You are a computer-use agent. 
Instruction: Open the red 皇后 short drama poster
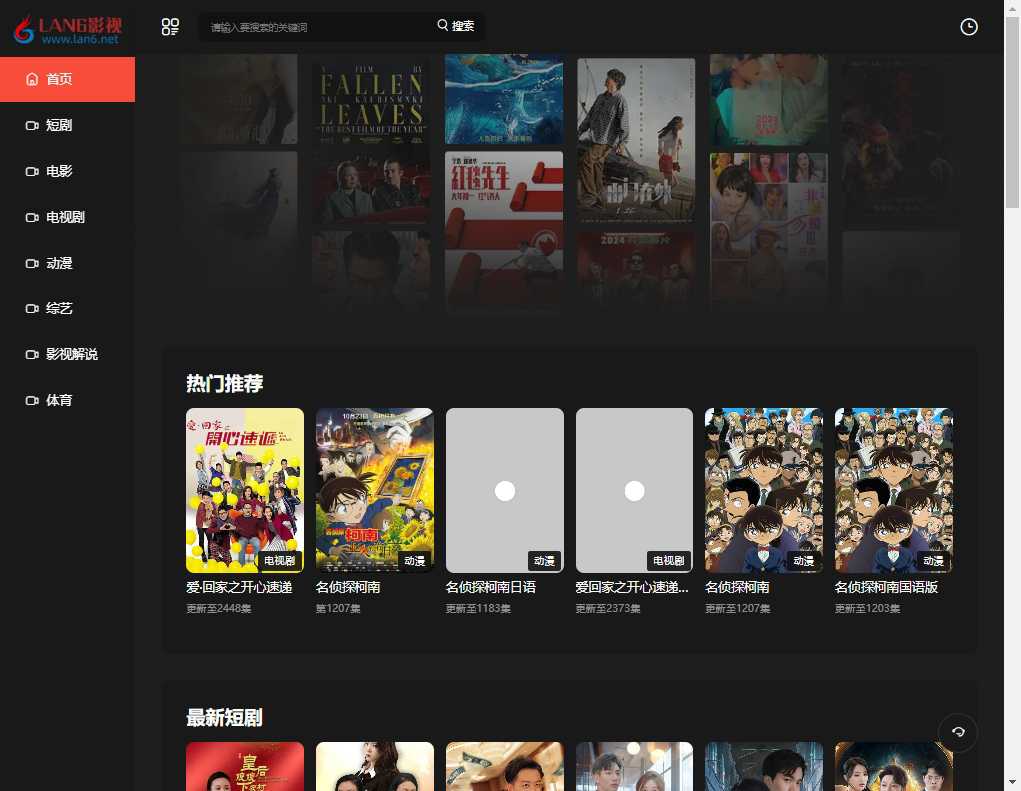click(x=245, y=766)
